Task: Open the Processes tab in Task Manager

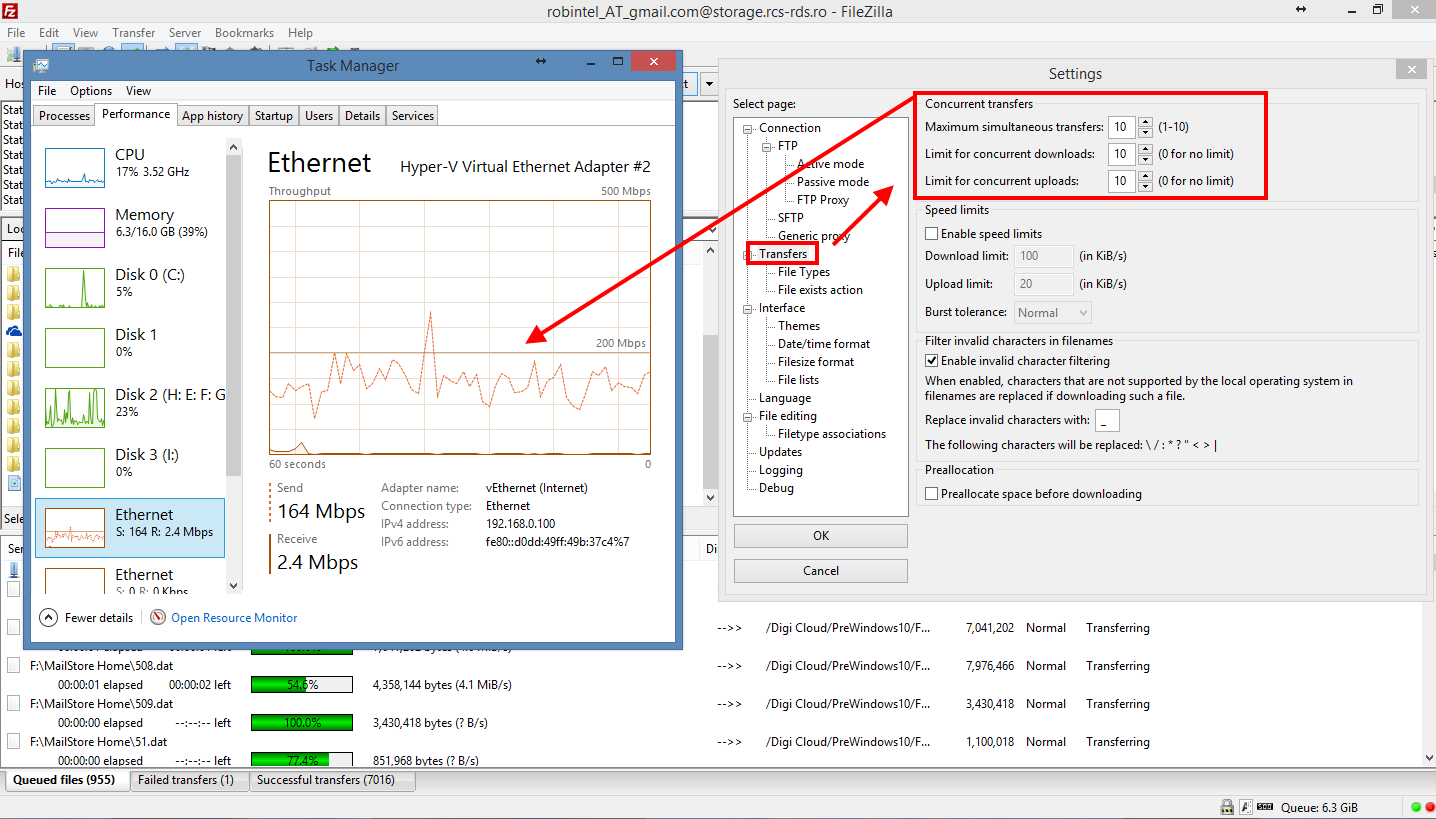Action: click(65, 116)
